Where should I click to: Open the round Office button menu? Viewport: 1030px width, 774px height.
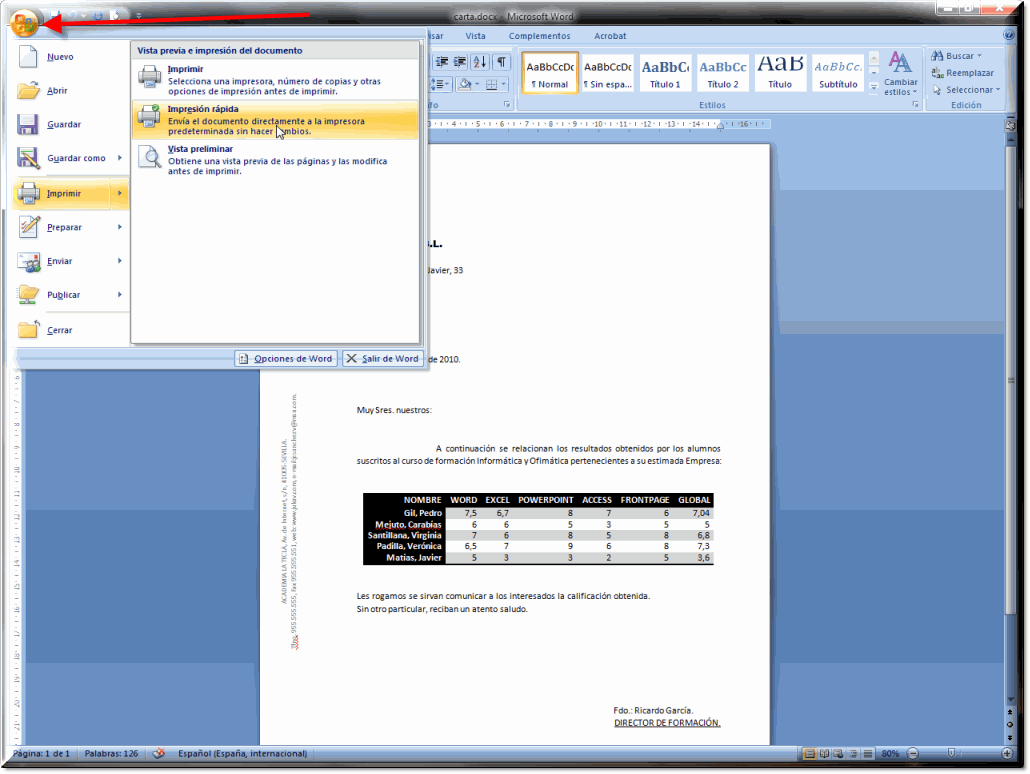[x=24, y=24]
